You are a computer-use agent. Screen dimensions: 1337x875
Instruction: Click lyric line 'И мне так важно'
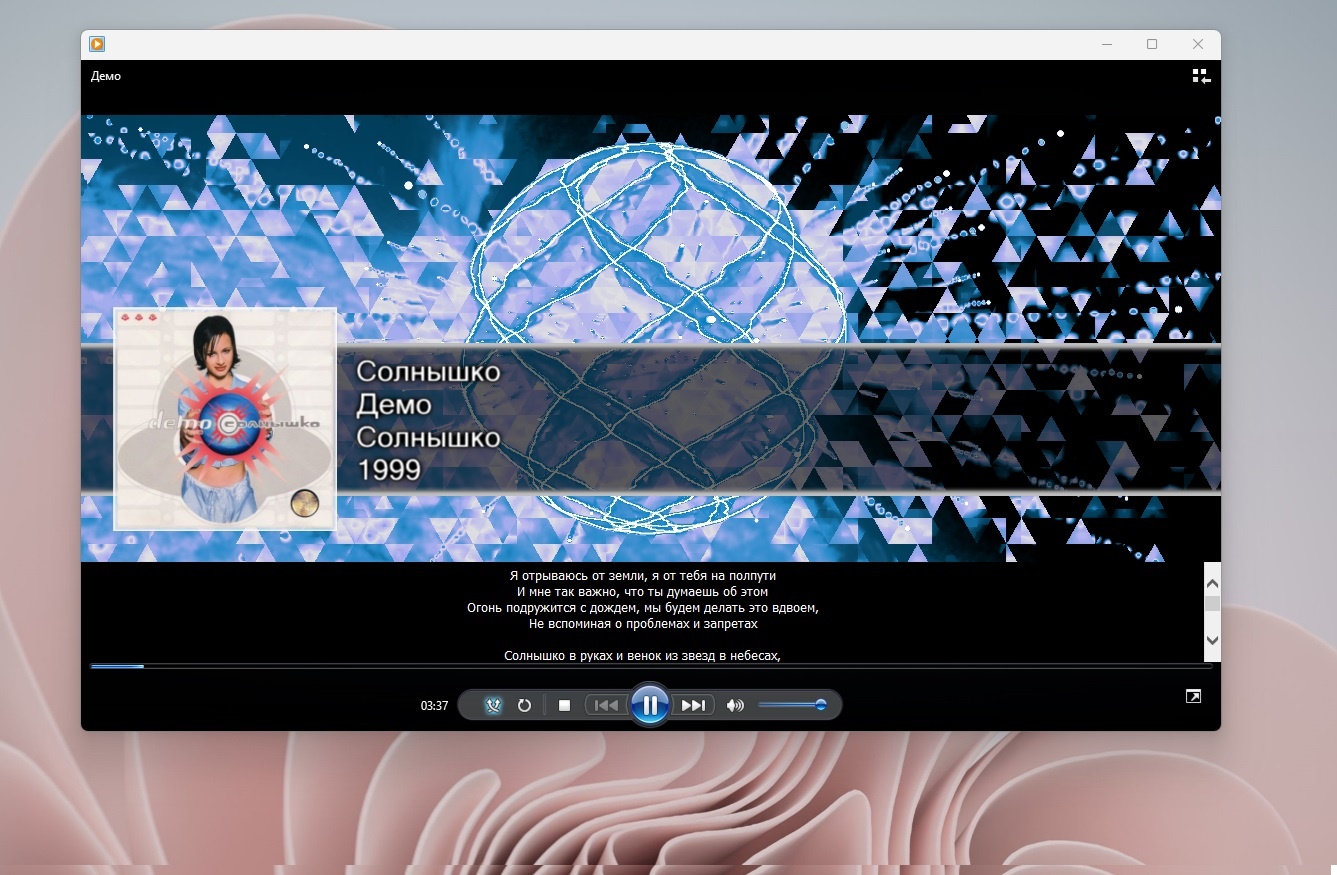(643, 592)
